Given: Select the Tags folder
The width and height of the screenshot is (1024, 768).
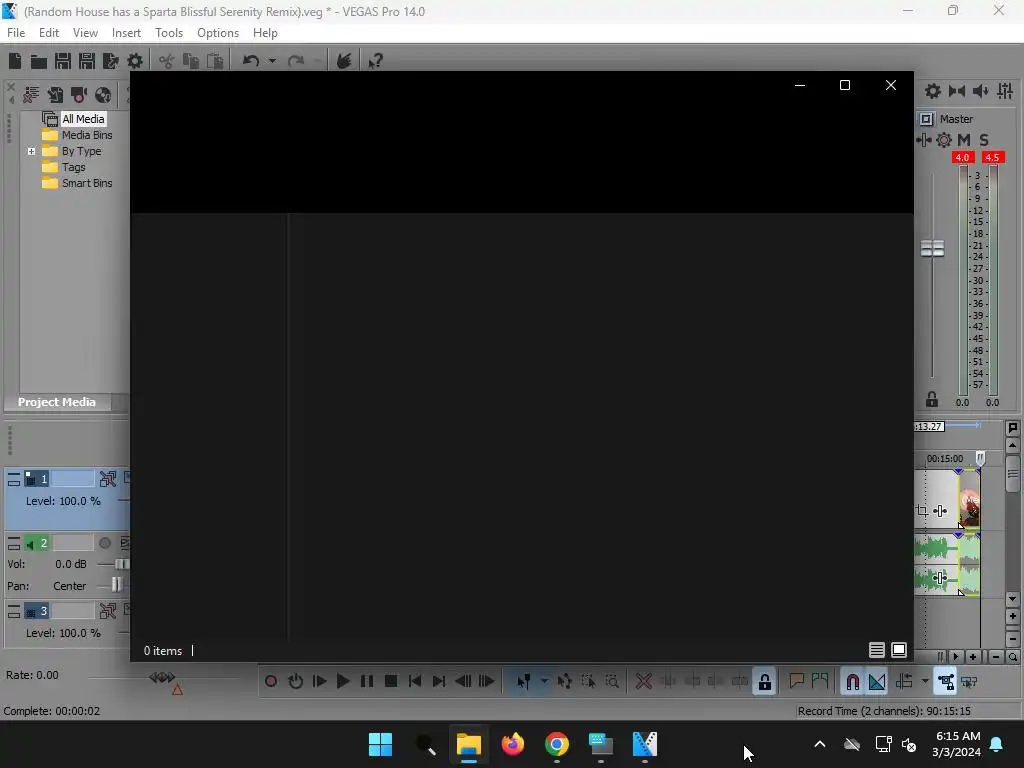Looking at the screenshot, I should click(x=73, y=167).
